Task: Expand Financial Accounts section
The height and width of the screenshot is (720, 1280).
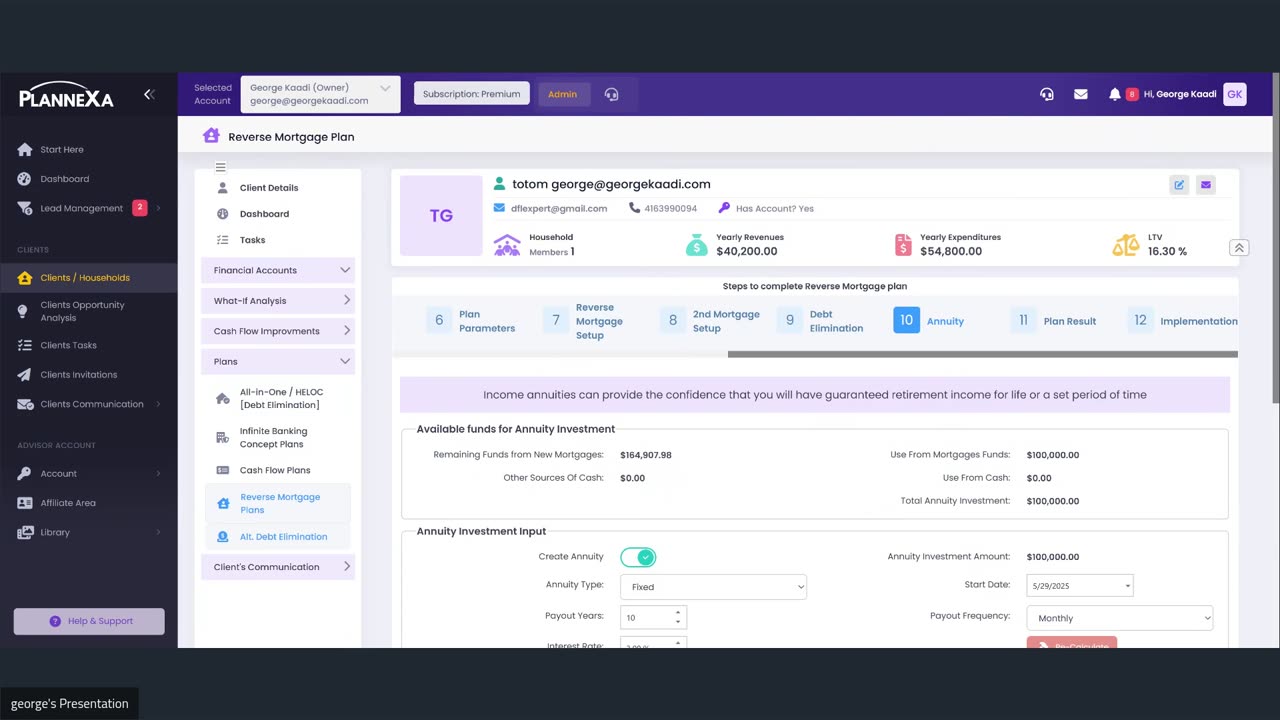Action: tap(278, 270)
